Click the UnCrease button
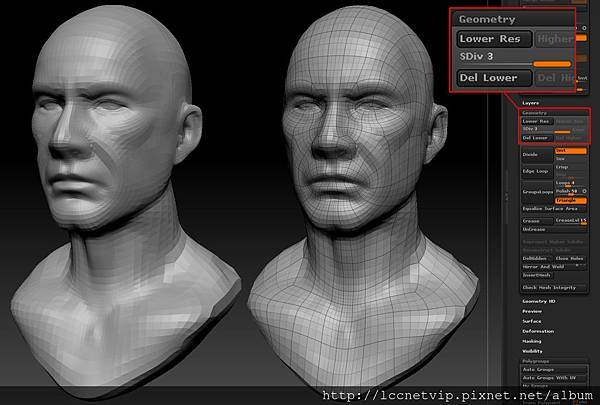Screen dimensions: 600x405 pos(554,229)
